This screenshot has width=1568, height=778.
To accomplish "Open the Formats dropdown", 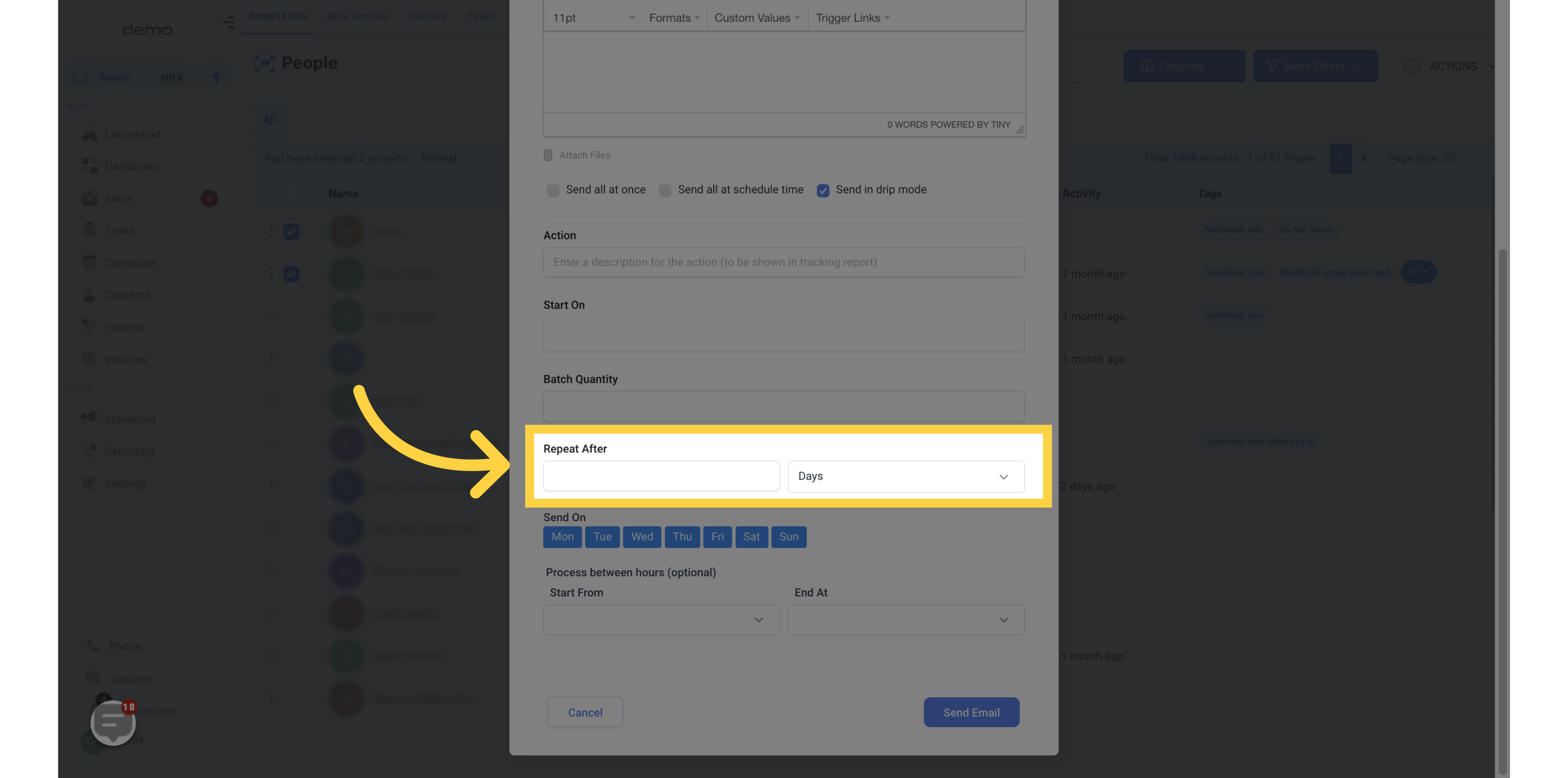I will point(674,17).
